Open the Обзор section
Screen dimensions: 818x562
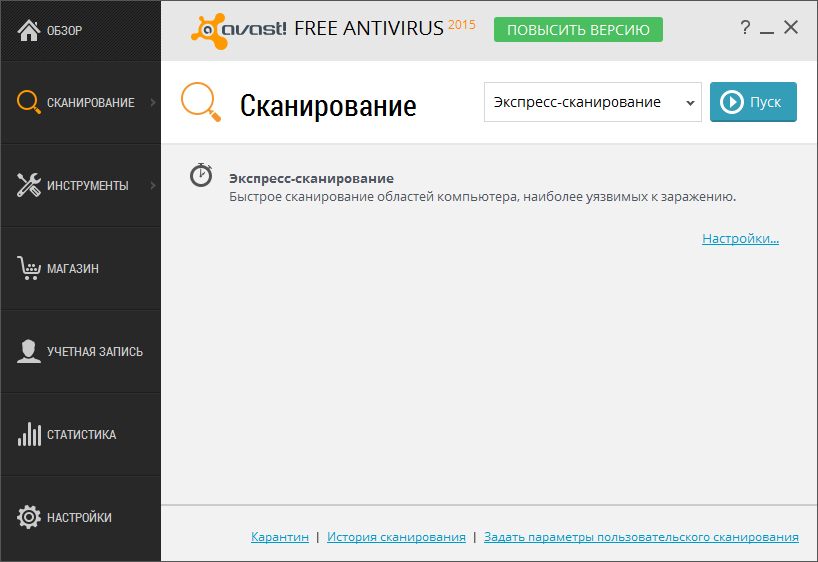(81, 30)
